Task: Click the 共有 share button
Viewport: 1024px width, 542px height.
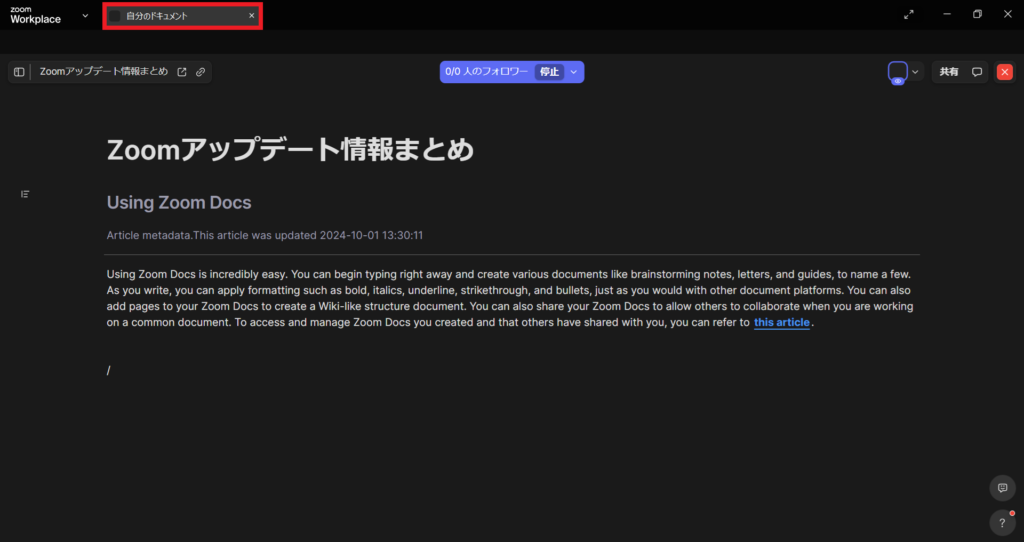Action: pos(948,72)
